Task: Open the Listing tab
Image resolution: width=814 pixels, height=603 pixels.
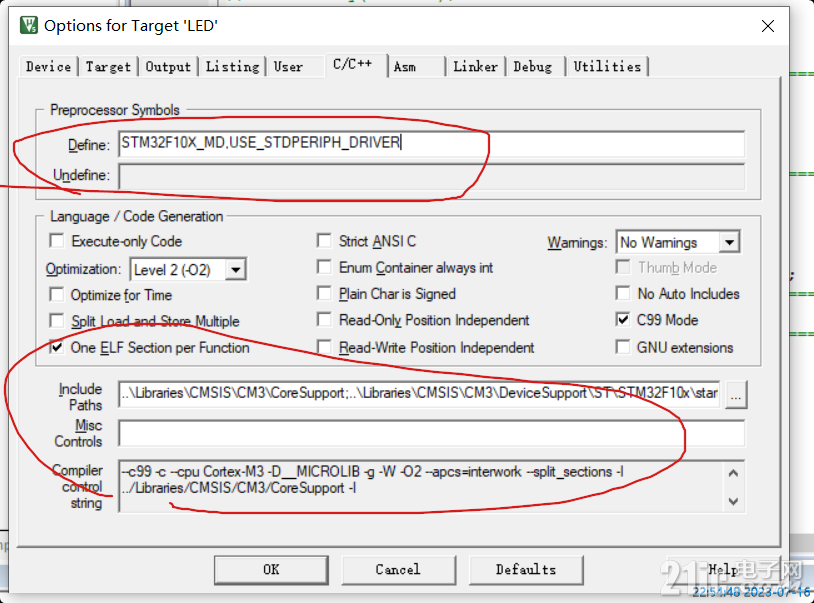Action: point(232,67)
